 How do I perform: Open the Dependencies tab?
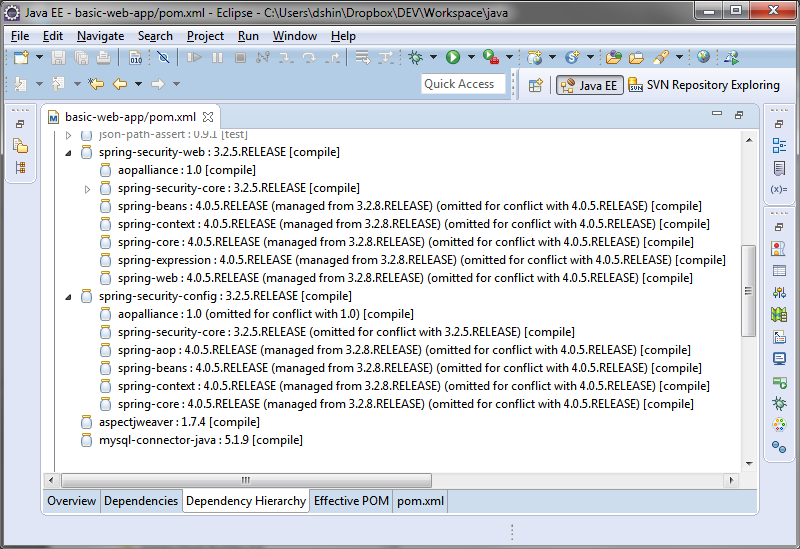141,501
